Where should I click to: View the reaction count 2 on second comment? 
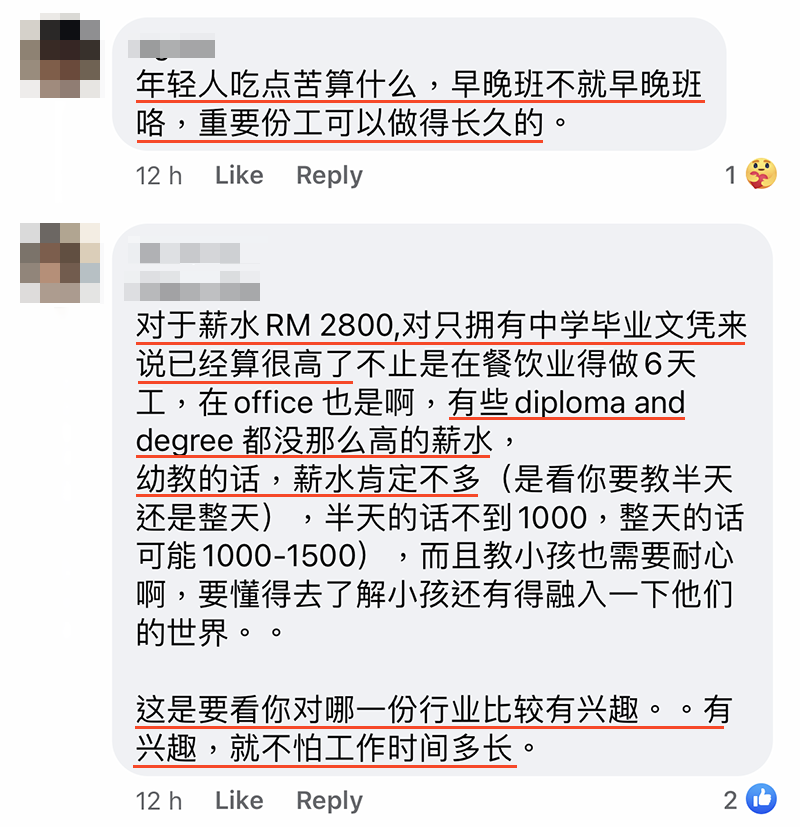[x=730, y=800]
